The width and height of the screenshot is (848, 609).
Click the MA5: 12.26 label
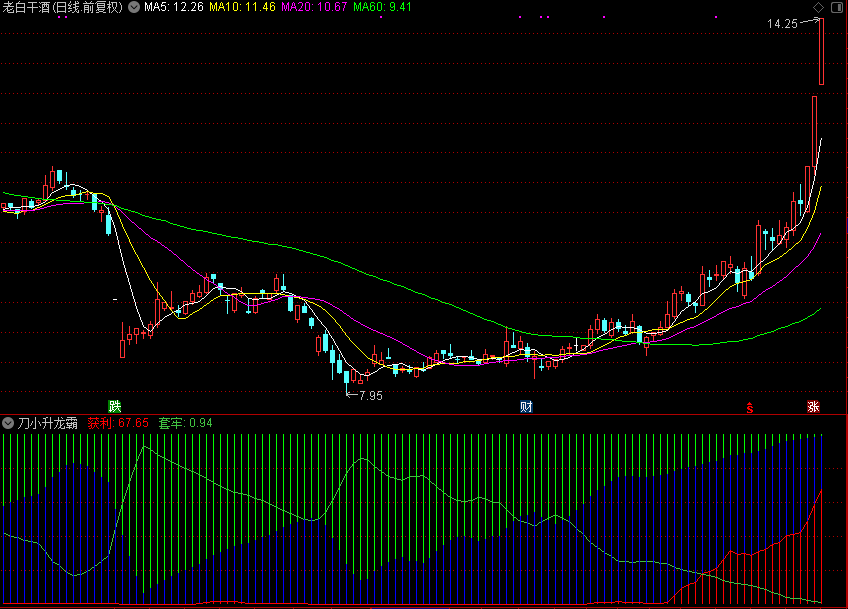(174, 7)
